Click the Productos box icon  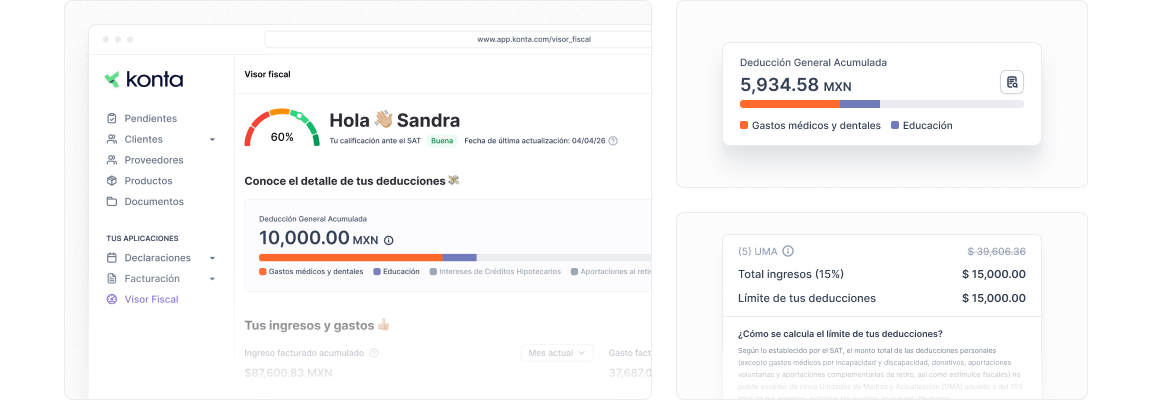click(x=112, y=180)
